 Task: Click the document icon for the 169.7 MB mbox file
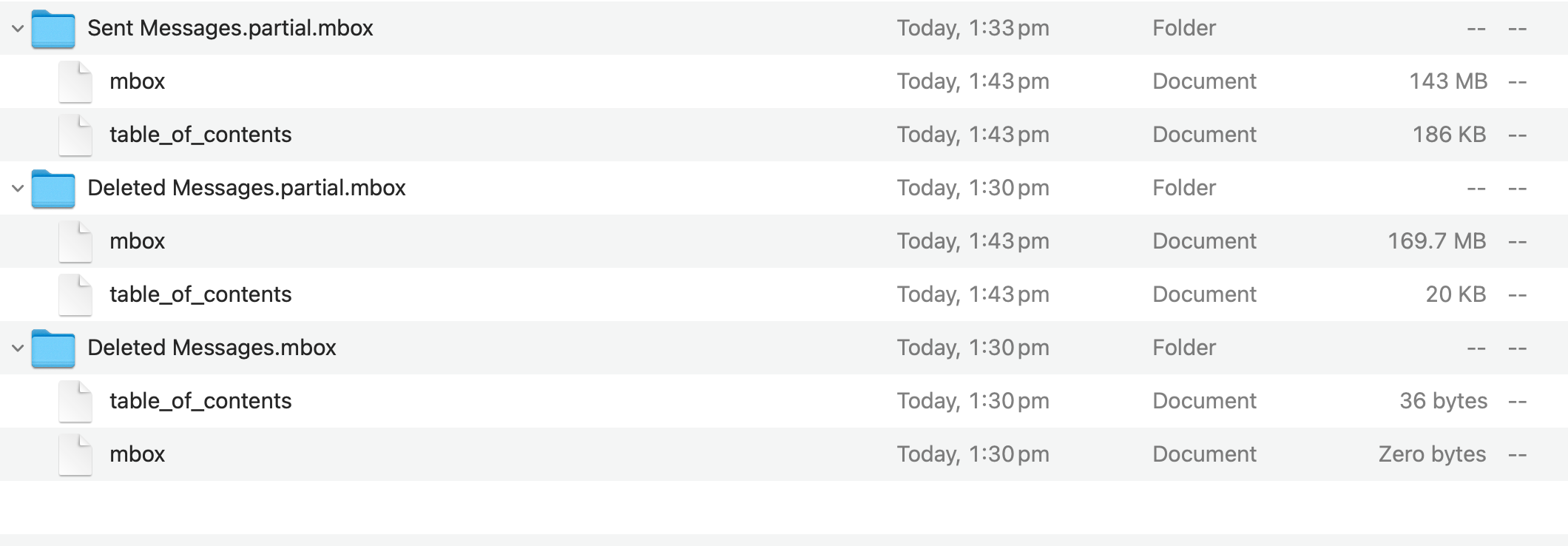74,241
